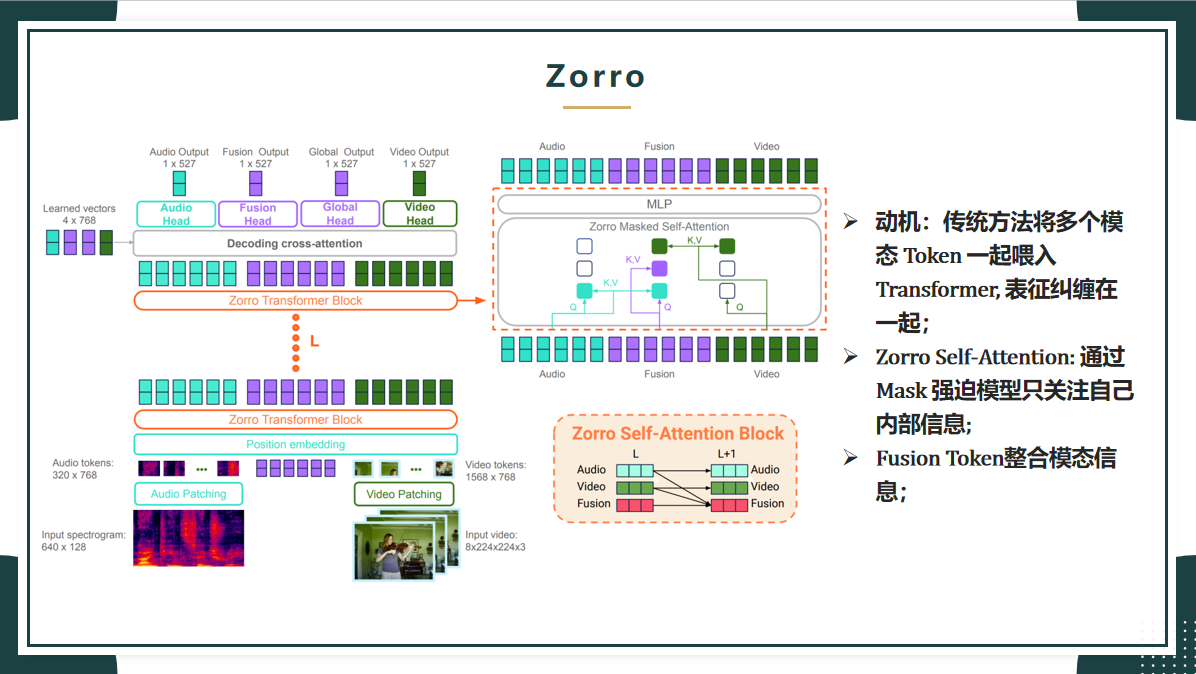Click the Global Head box

point(340,214)
